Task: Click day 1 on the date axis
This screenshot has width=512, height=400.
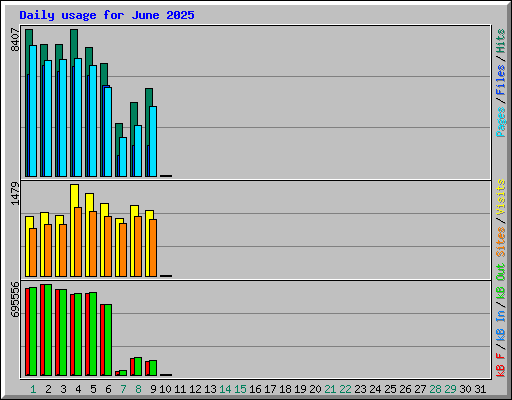Action: coord(33,389)
